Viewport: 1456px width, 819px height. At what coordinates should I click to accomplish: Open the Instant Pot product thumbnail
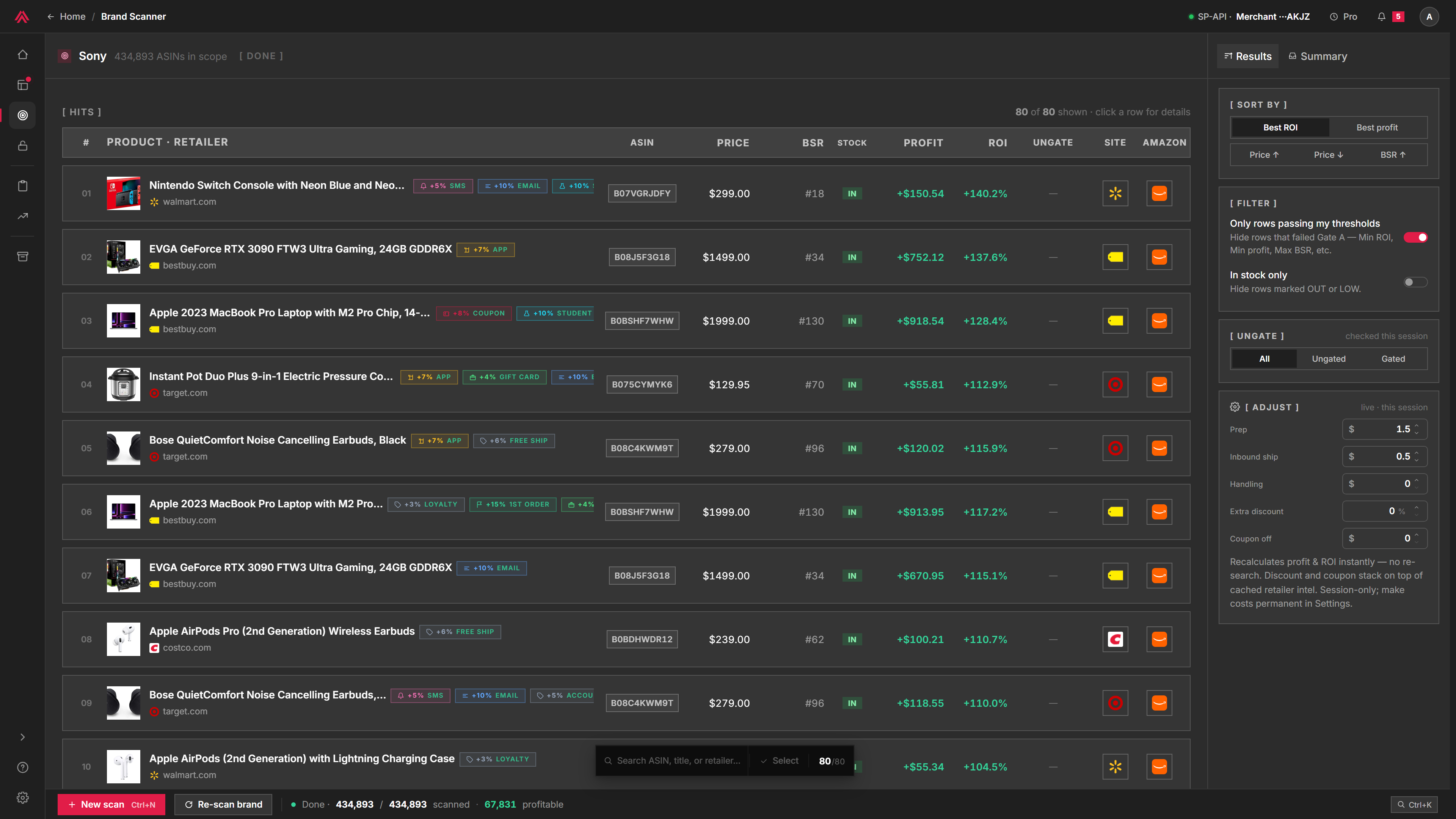point(123,385)
